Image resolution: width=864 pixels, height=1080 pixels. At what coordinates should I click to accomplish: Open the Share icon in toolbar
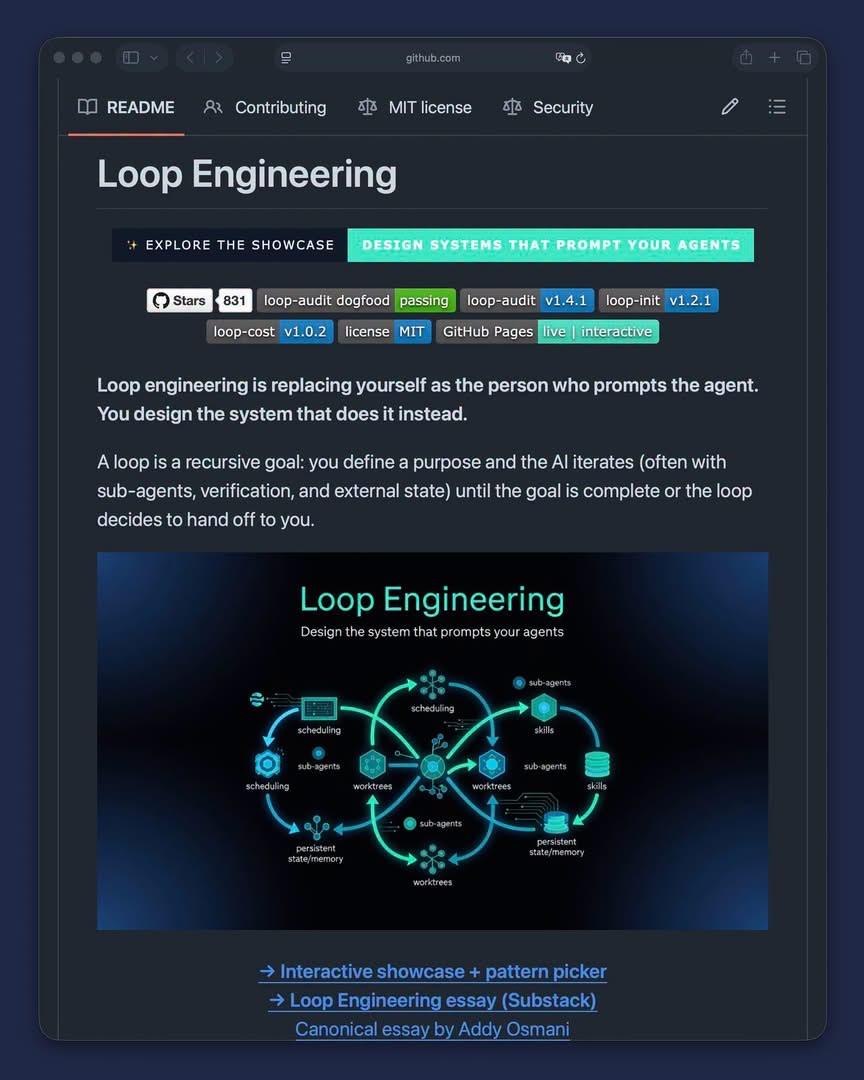[x=746, y=57]
